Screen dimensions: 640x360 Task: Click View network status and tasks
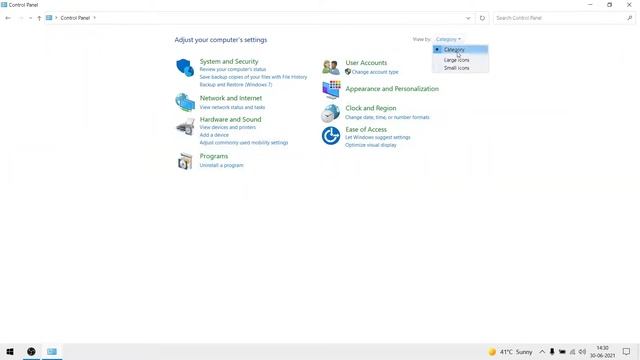tap(232, 107)
